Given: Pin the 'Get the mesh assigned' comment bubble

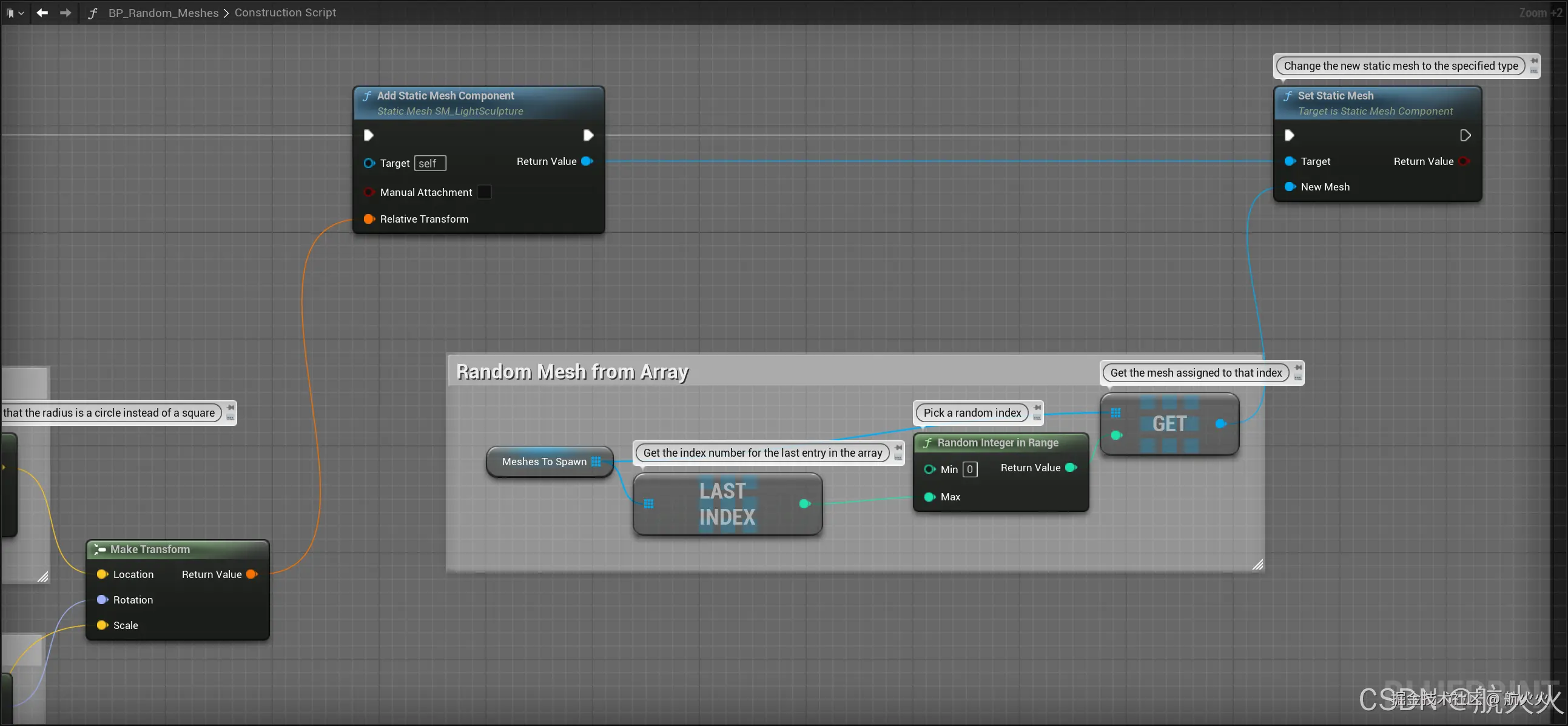Looking at the screenshot, I should point(1297,368).
